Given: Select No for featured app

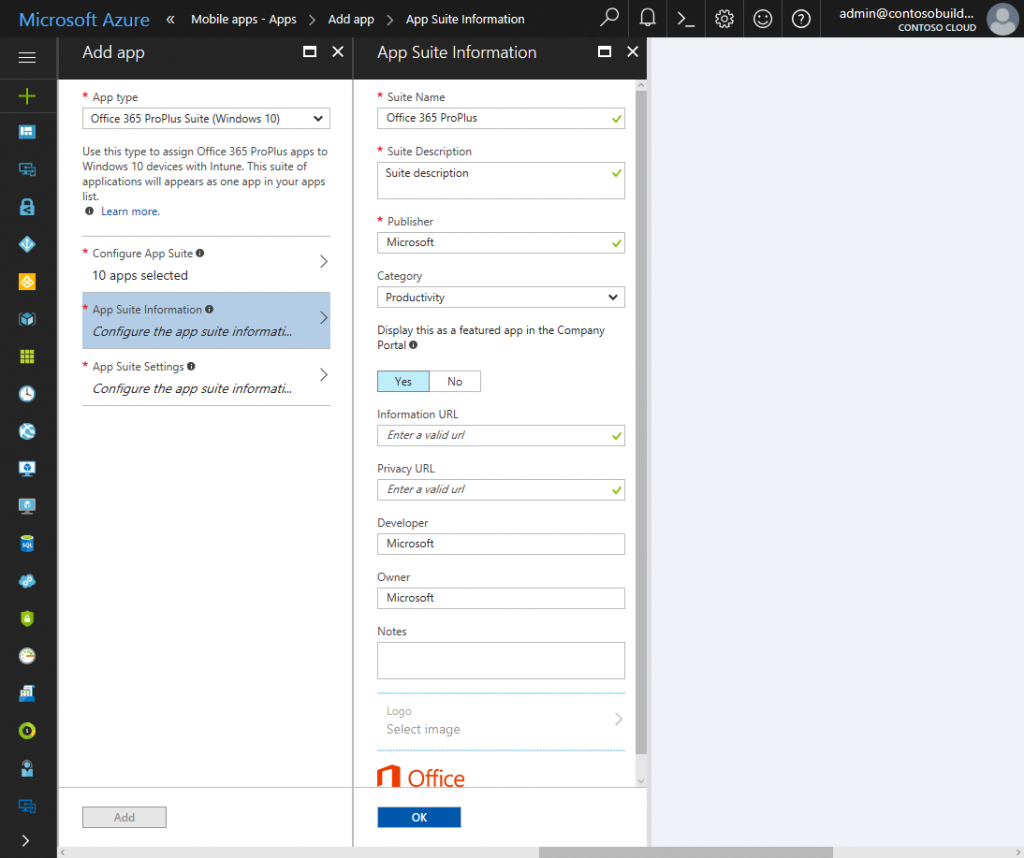Looking at the screenshot, I should click(455, 381).
